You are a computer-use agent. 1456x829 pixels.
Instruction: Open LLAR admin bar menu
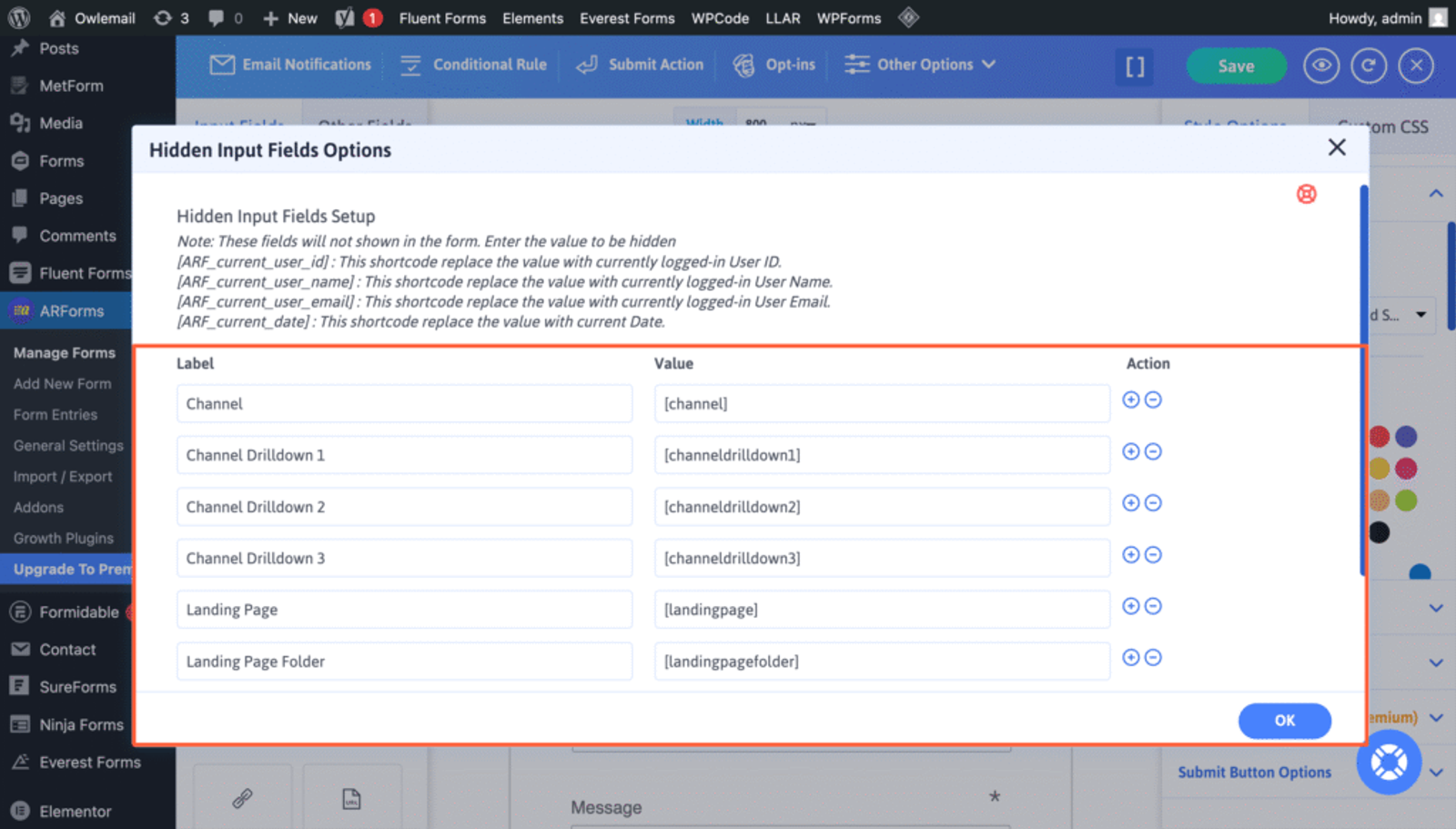click(x=783, y=18)
